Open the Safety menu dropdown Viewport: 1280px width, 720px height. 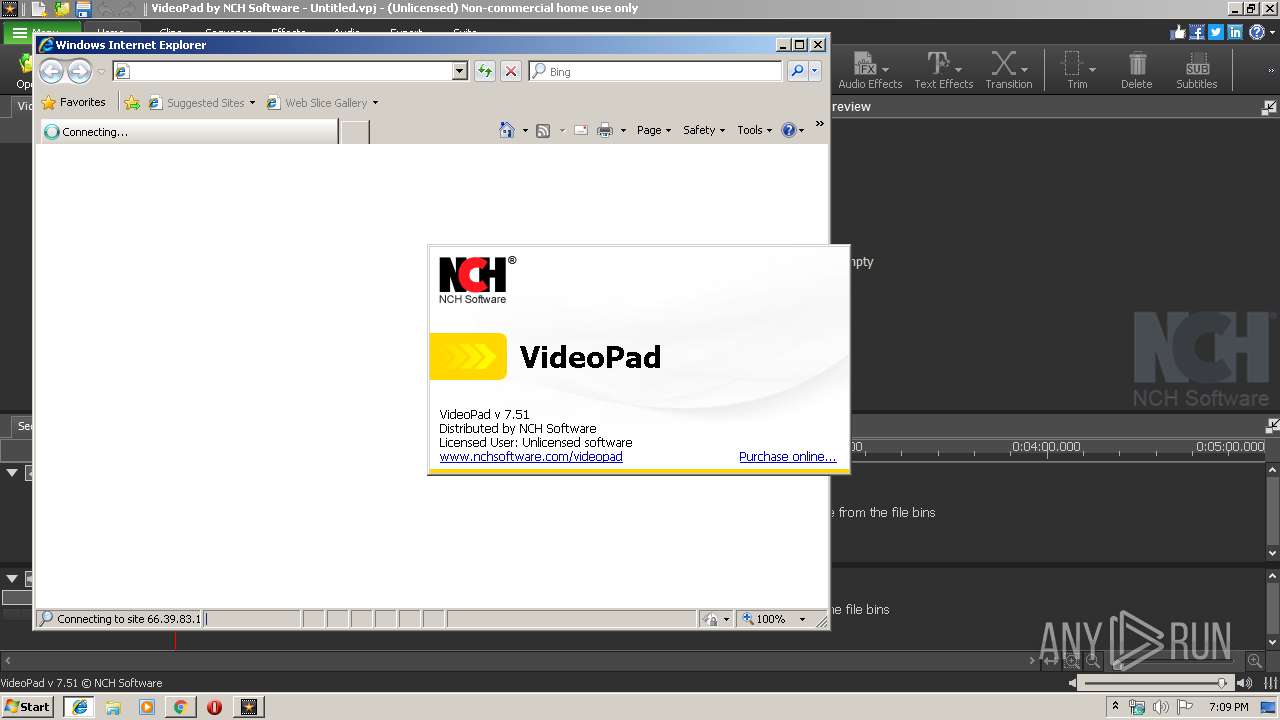click(x=704, y=130)
